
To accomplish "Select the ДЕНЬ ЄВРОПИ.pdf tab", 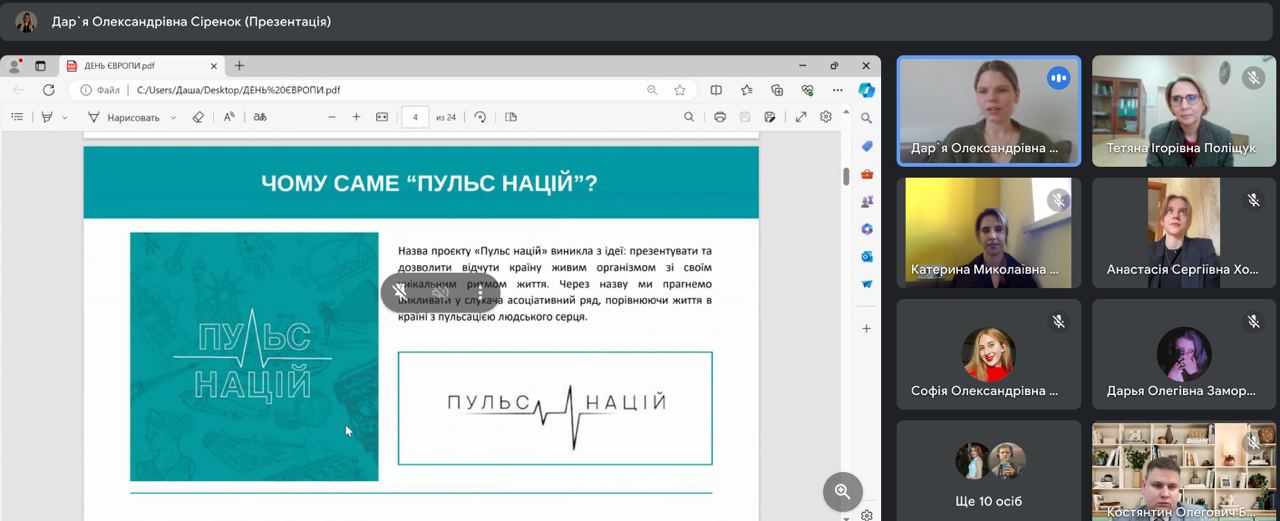I will [x=140, y=66].
